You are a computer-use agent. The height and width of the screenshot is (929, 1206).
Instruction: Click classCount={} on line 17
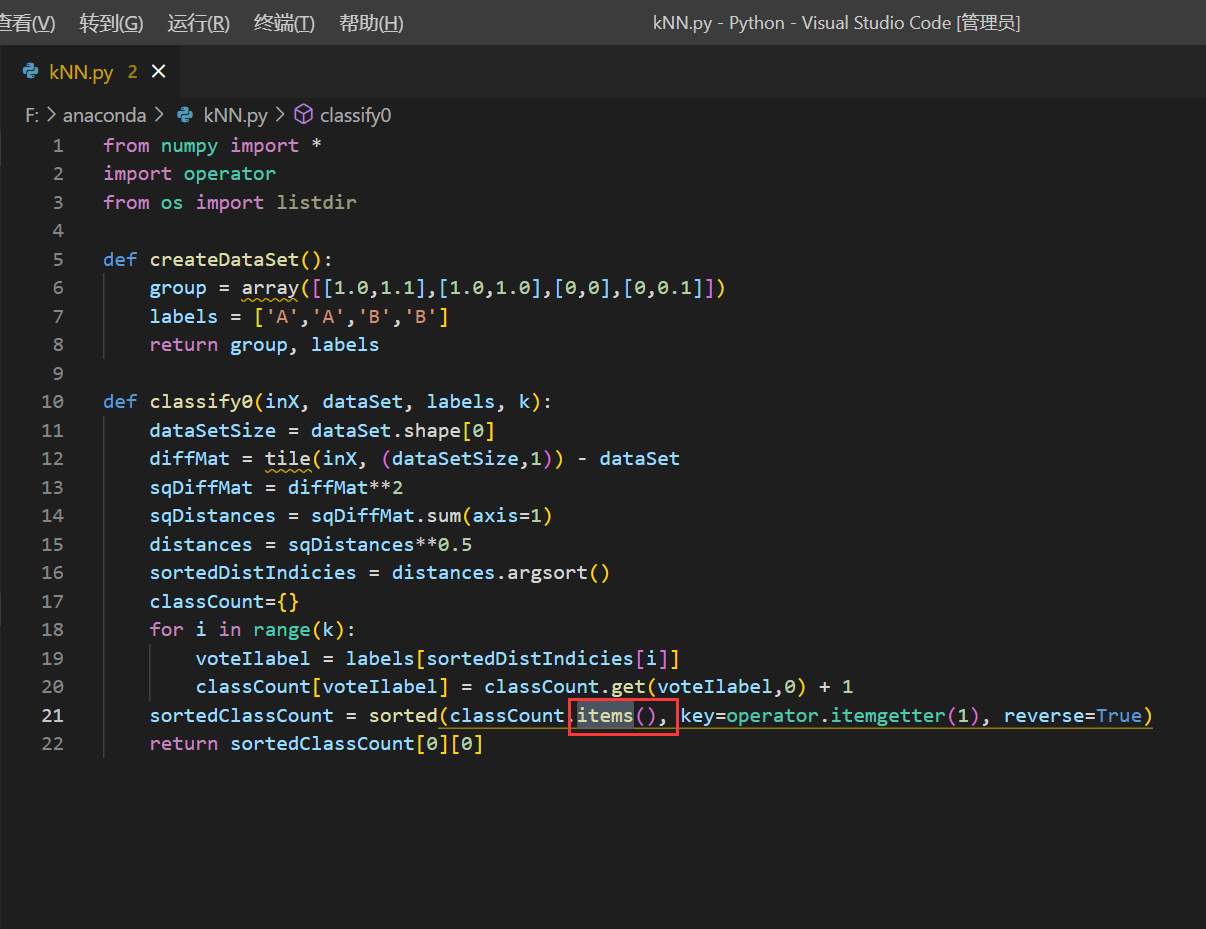point(224,602)
